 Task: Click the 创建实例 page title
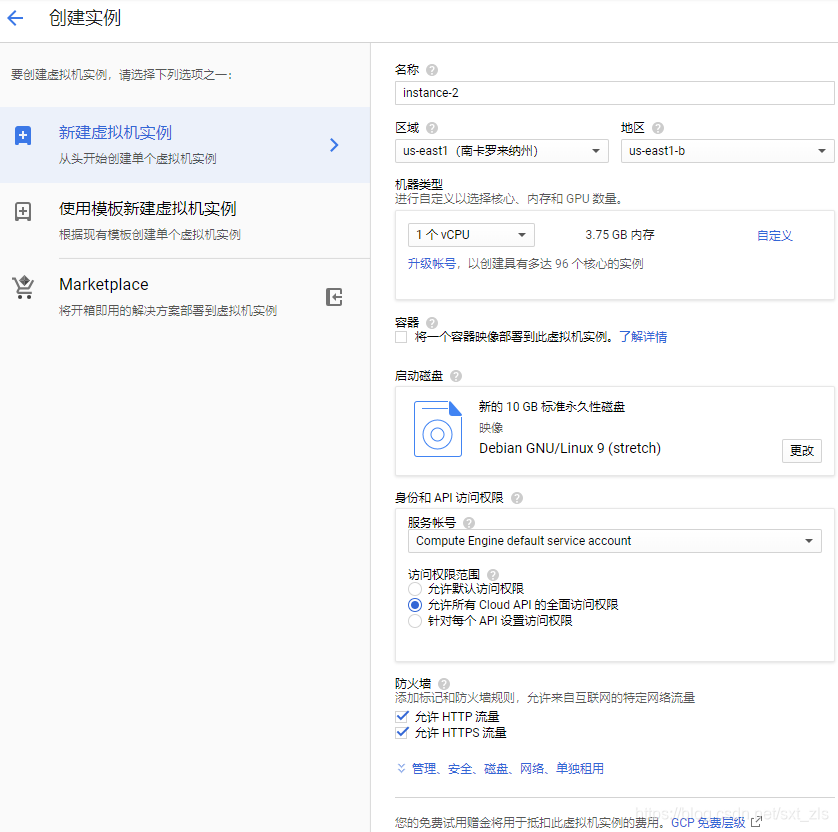(x=85, y=18)
